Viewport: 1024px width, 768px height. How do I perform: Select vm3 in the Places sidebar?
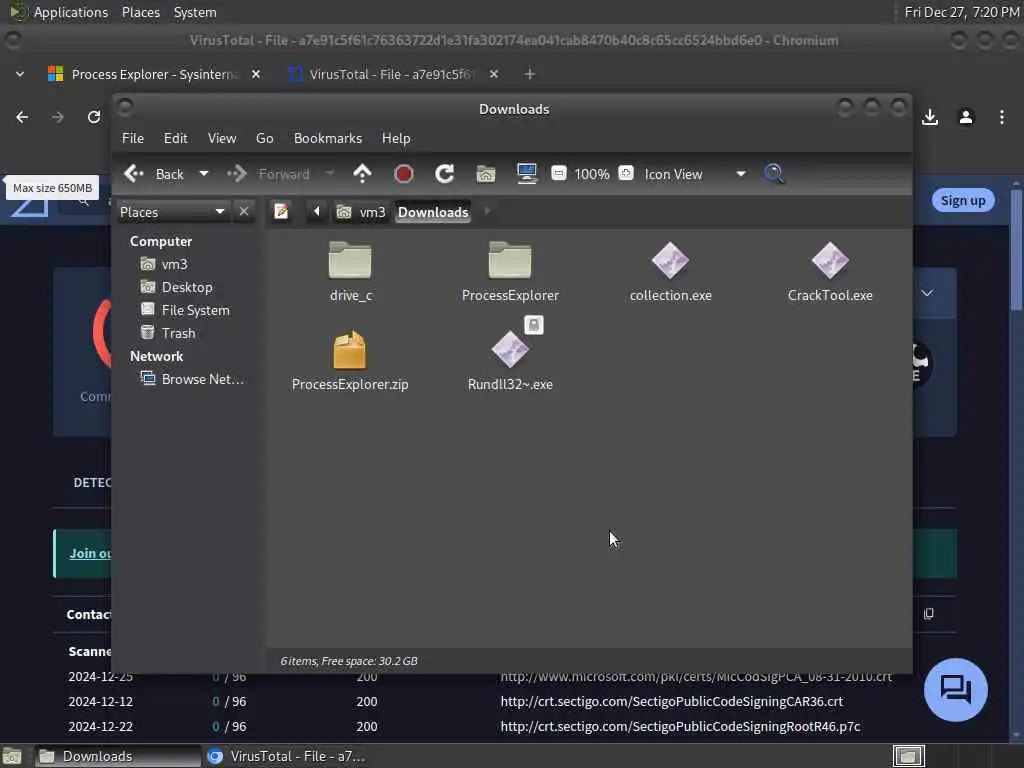(165, 264)
